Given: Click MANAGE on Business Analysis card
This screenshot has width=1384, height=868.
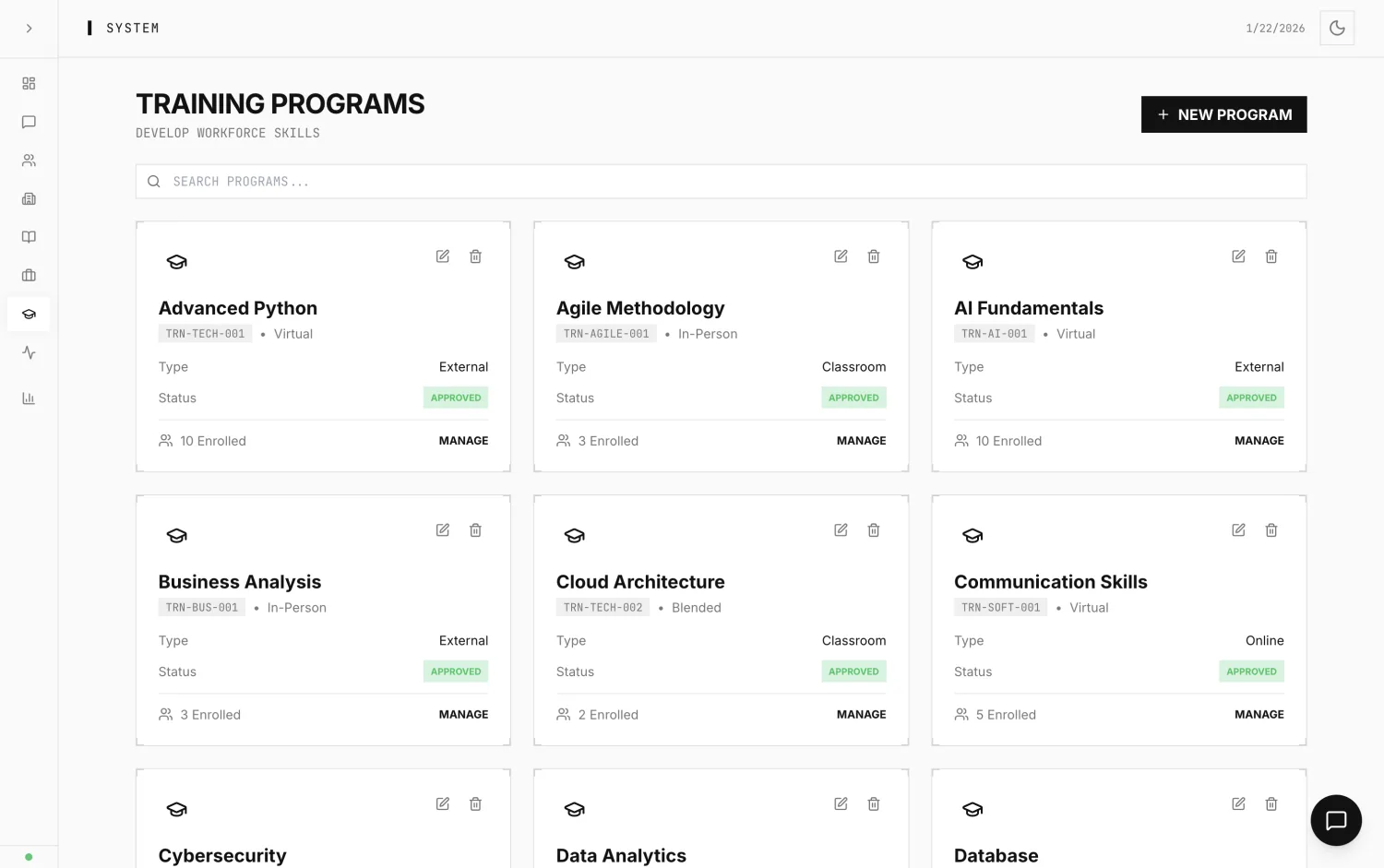Looking at the screenshot, I should tap(463, 715).
